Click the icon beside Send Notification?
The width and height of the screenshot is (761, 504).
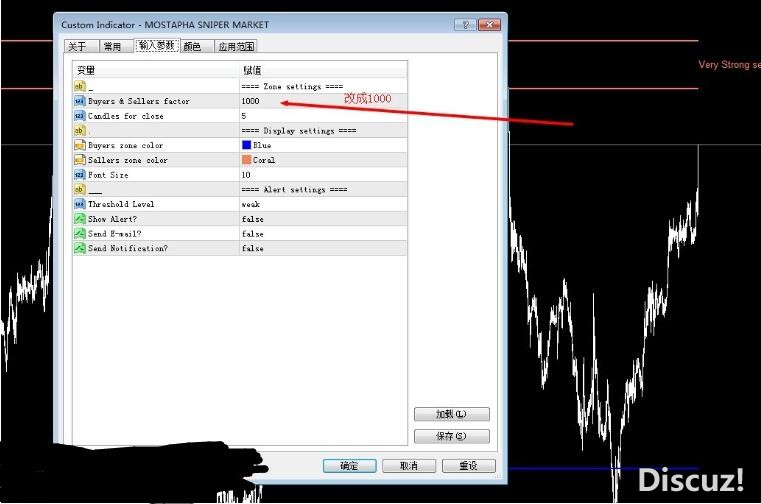point(80,248)
